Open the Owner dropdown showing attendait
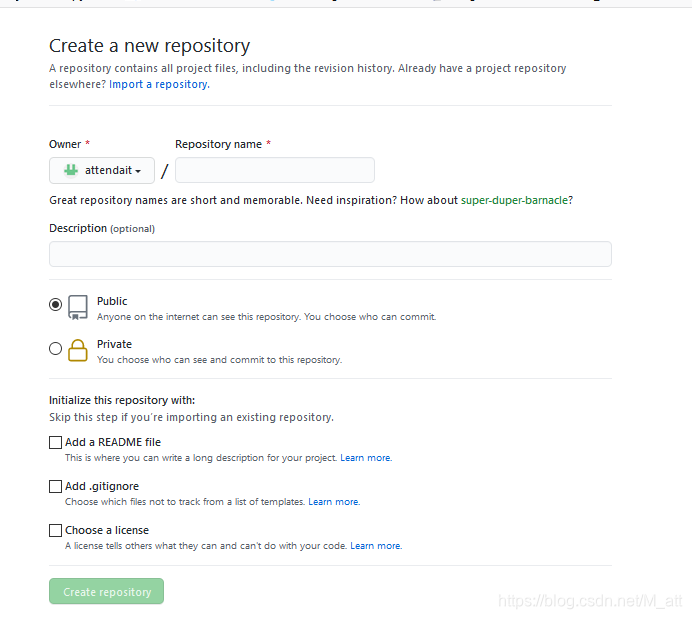 [x=102, y=170]
